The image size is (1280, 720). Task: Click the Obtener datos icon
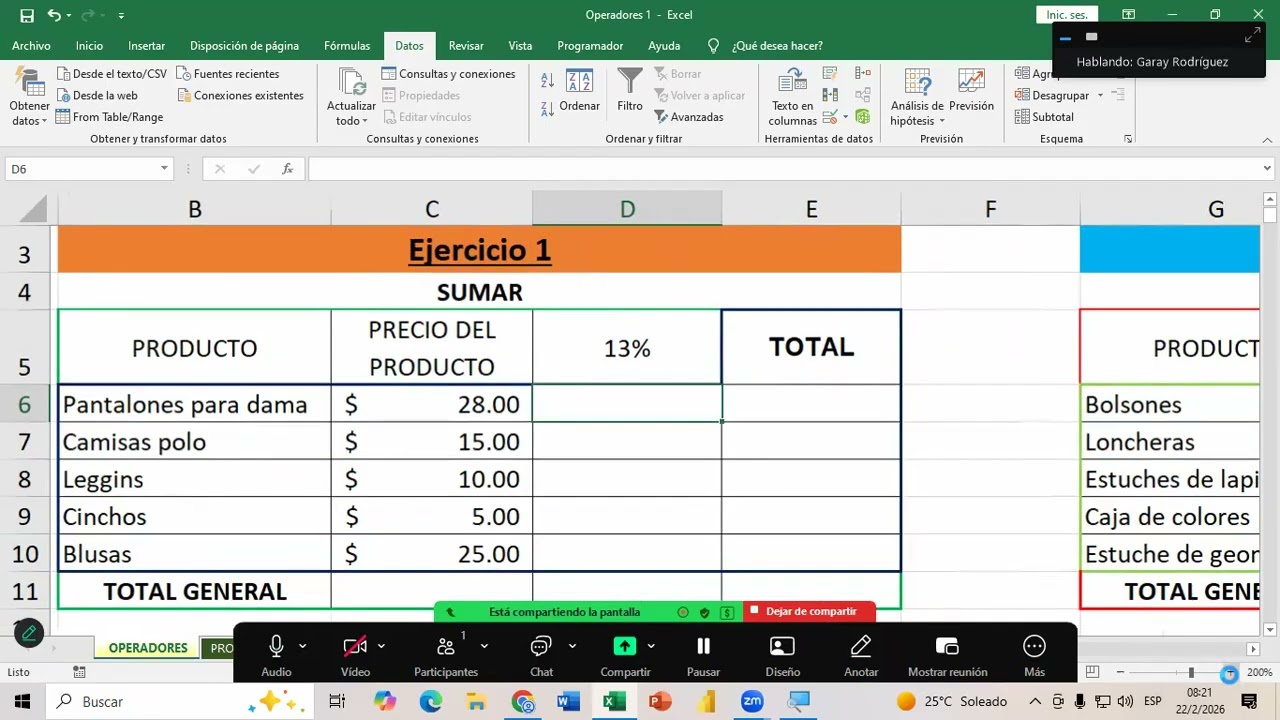(29, 82)
